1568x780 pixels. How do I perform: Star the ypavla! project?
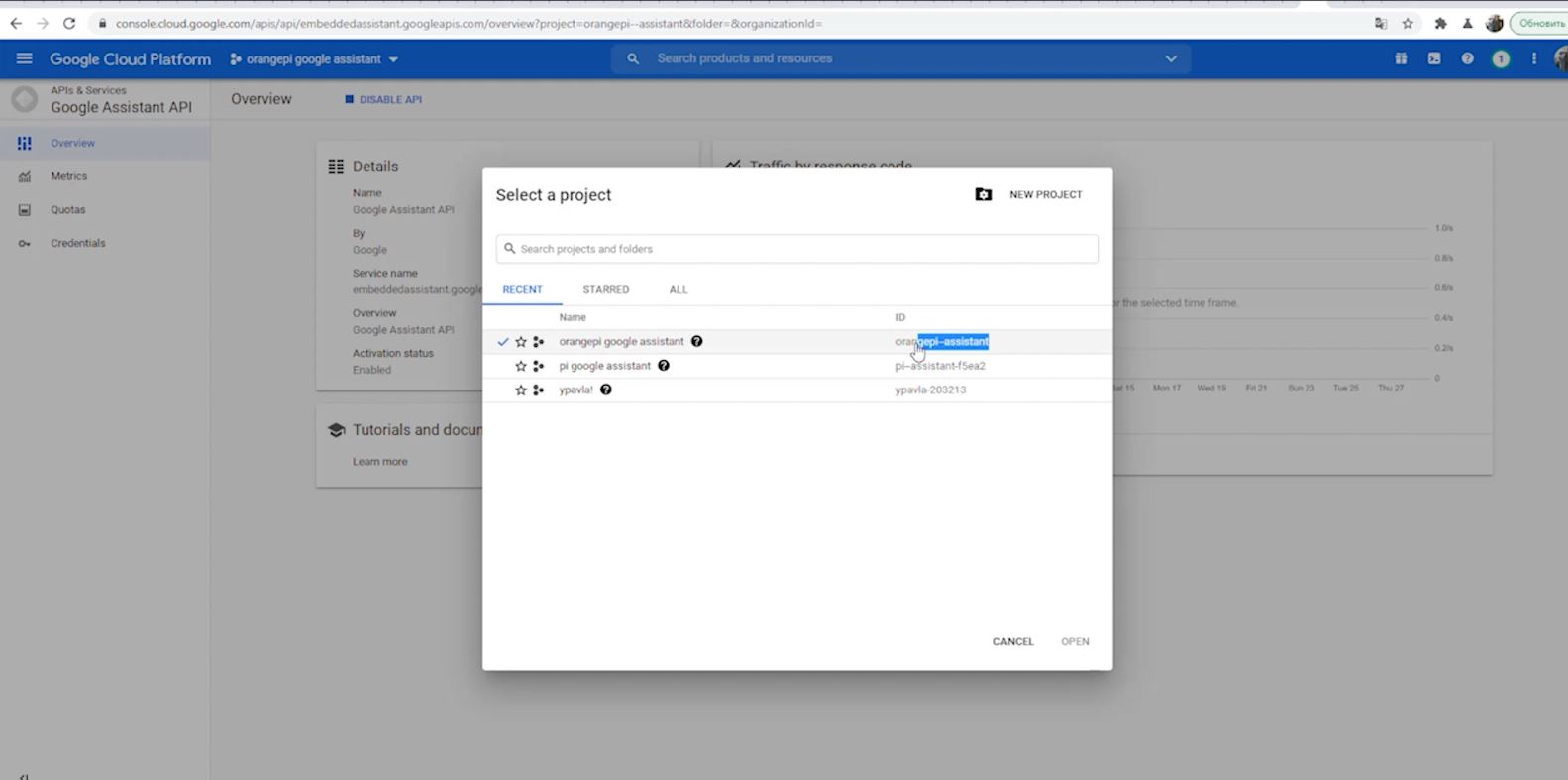click(x=521, y=390)
